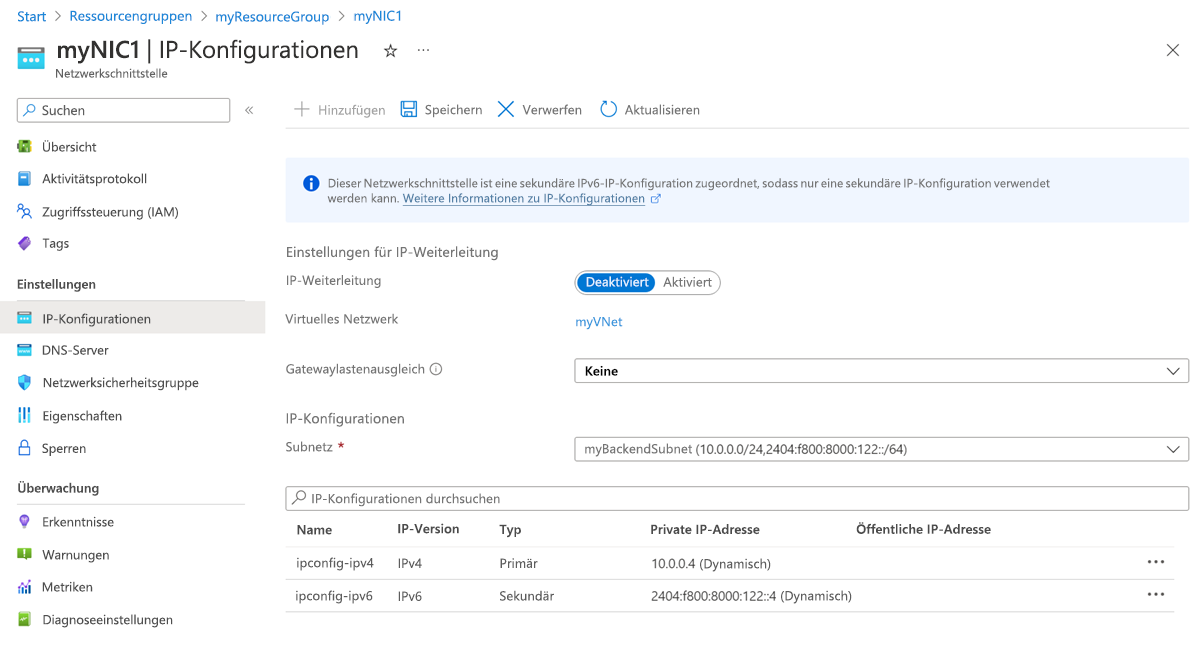
Task: Follow the Weitere Informationen zu IP-Konfigurationen link
Action: pos(524,198)
